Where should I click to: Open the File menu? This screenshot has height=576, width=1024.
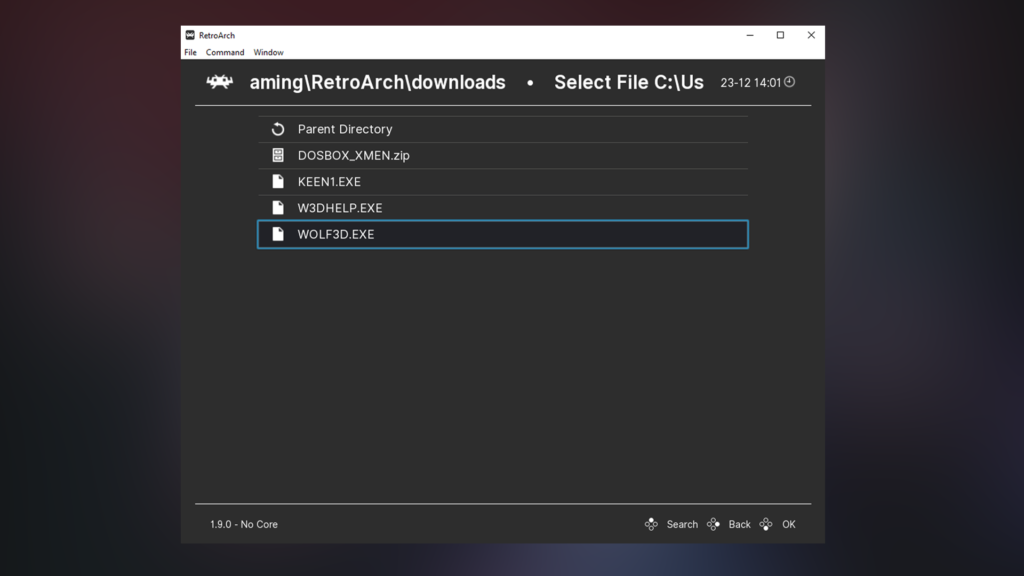click(x=190, y=52)
